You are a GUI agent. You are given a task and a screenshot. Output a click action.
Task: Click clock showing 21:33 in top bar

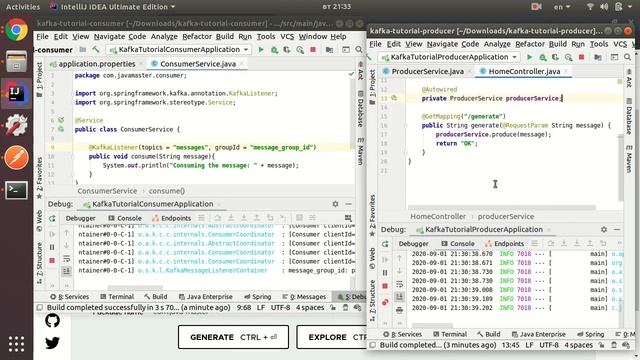[336, 7]
